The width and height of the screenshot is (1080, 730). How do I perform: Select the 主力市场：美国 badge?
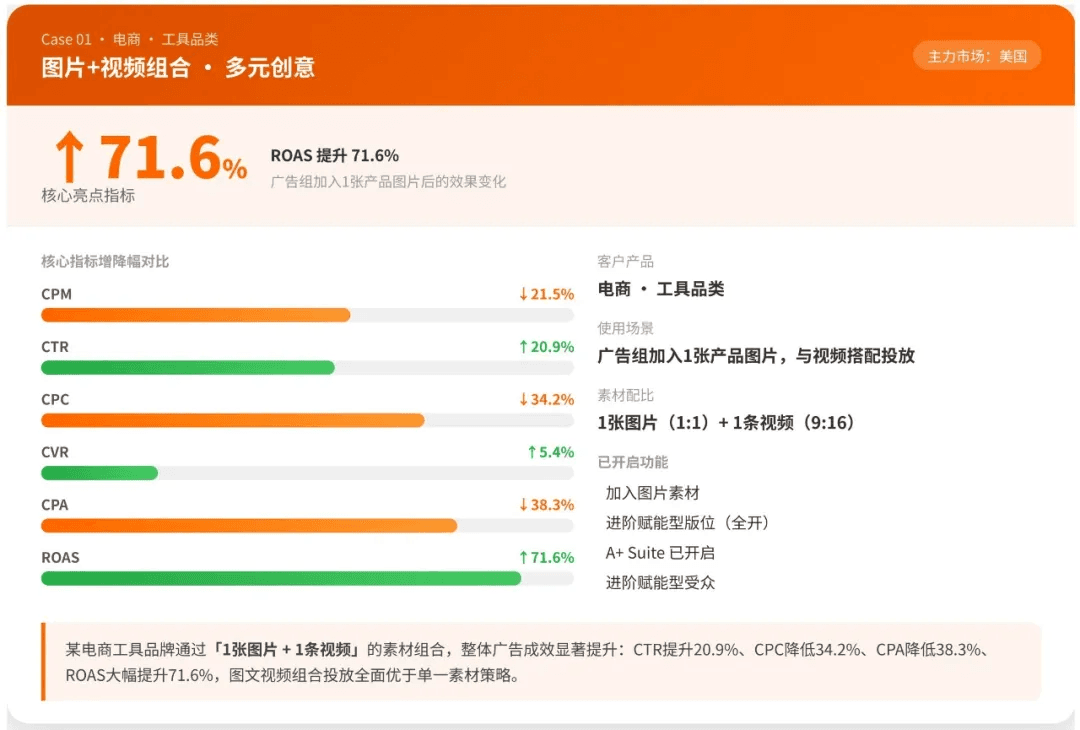pyautogui.click(x=977, y=56)
